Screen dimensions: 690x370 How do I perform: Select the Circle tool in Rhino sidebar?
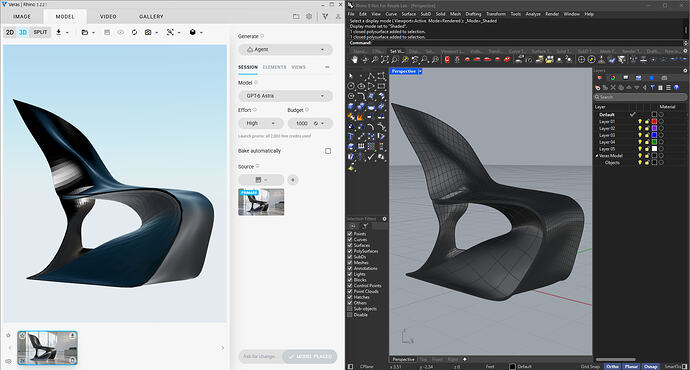351,86
